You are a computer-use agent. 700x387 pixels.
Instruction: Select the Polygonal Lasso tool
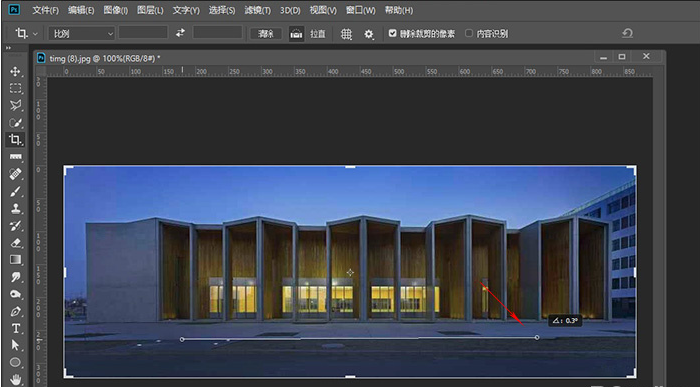point(16,105)
